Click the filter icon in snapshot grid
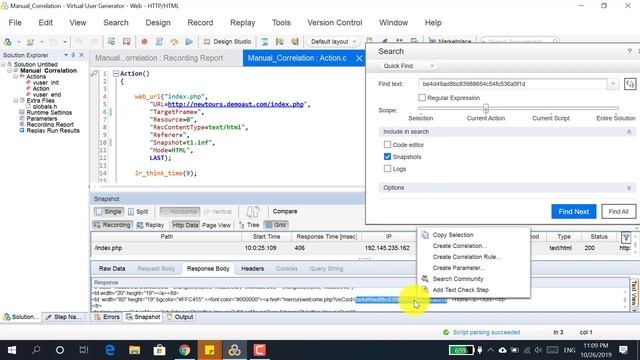Viewport: 640px width, 360px height. pyautogui.click(x=626, y=237)
